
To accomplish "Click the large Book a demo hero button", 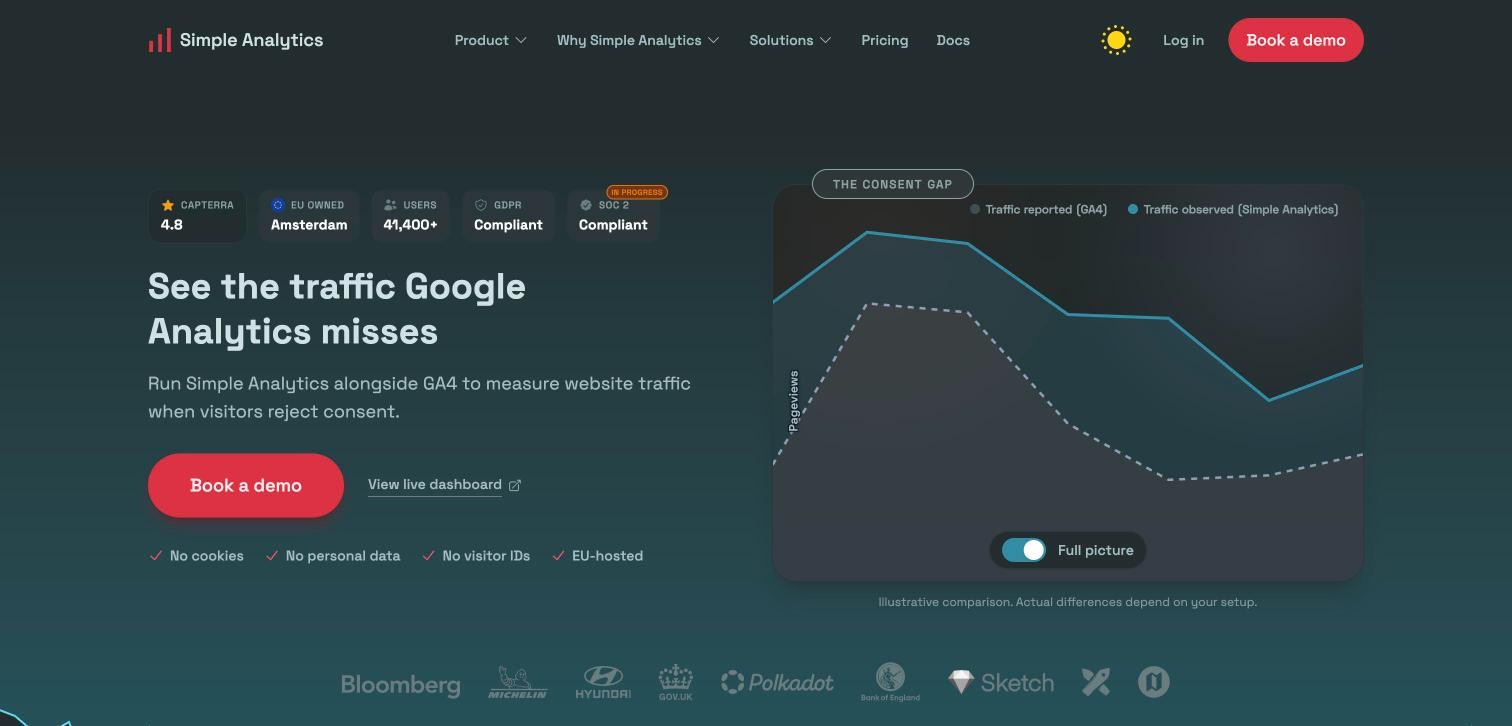I will (246, 485).
